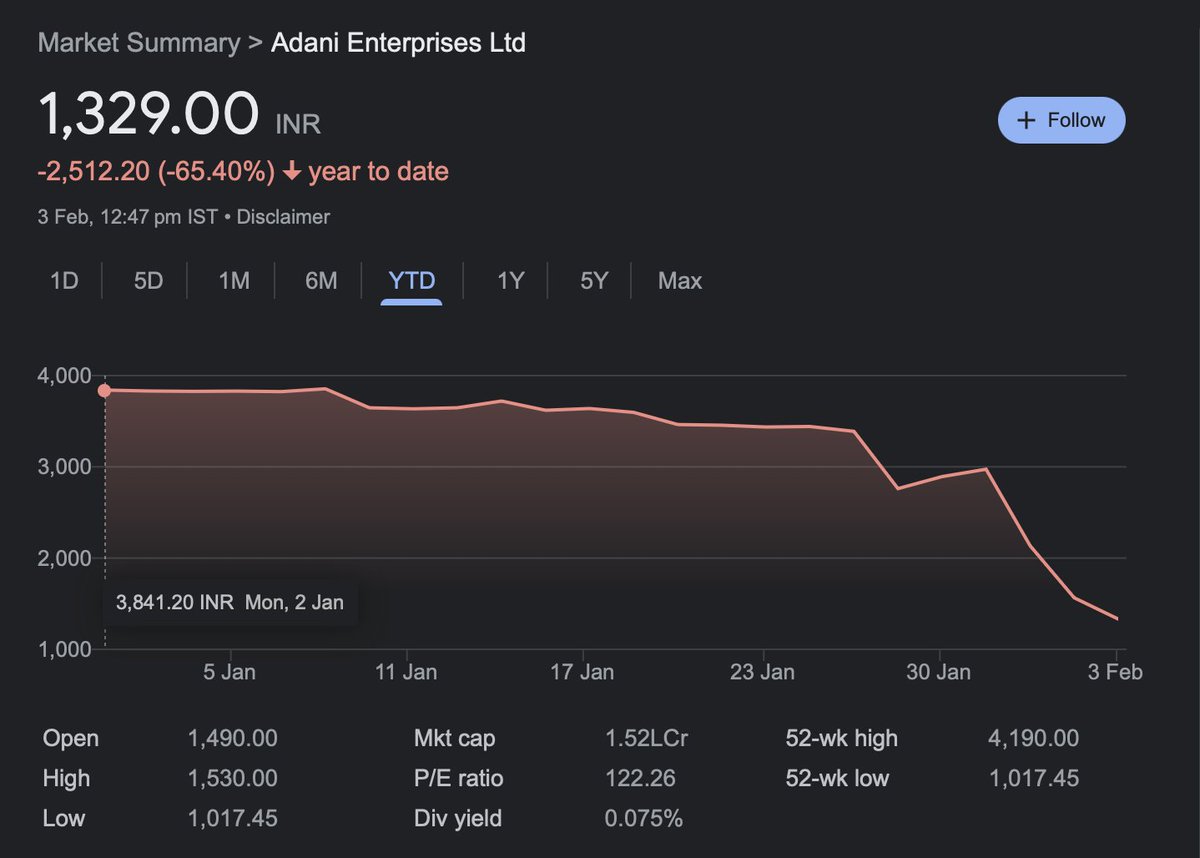Click the 5 Jan x-axis label

230,672
